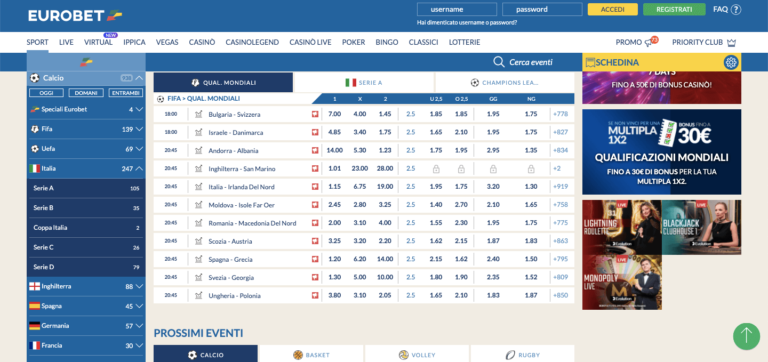Open Coppa Italia in sidebar
This screenshot has width=768, height=362.
[x=86, y=228]
